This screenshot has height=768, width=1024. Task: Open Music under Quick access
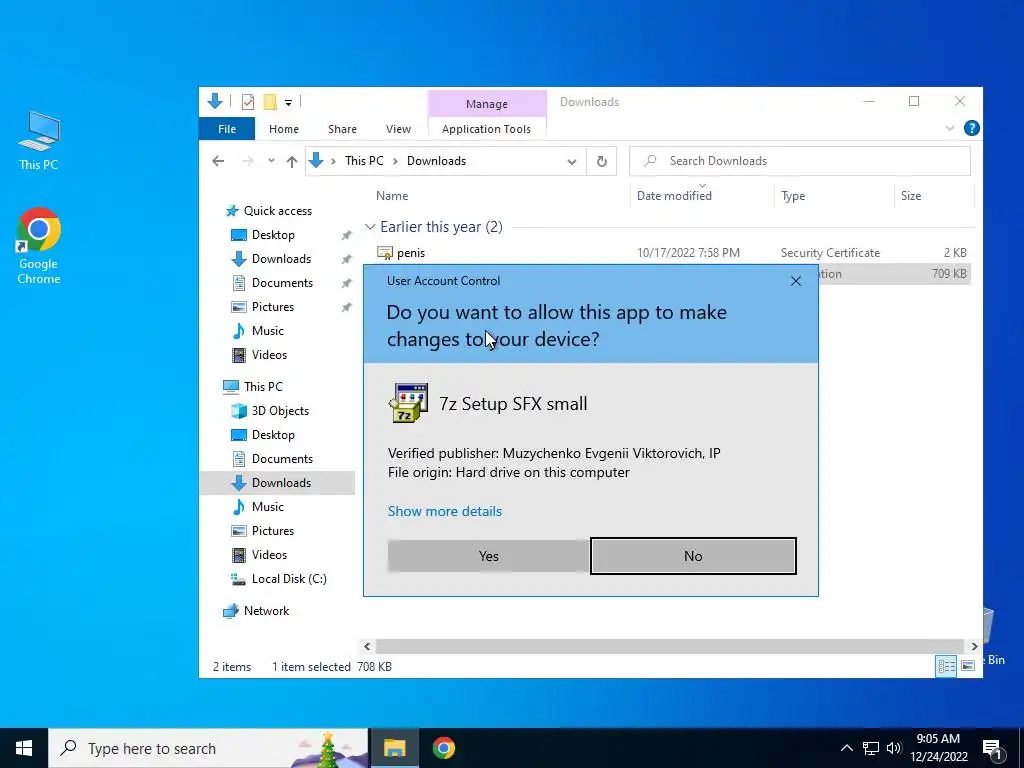point(268,331)
